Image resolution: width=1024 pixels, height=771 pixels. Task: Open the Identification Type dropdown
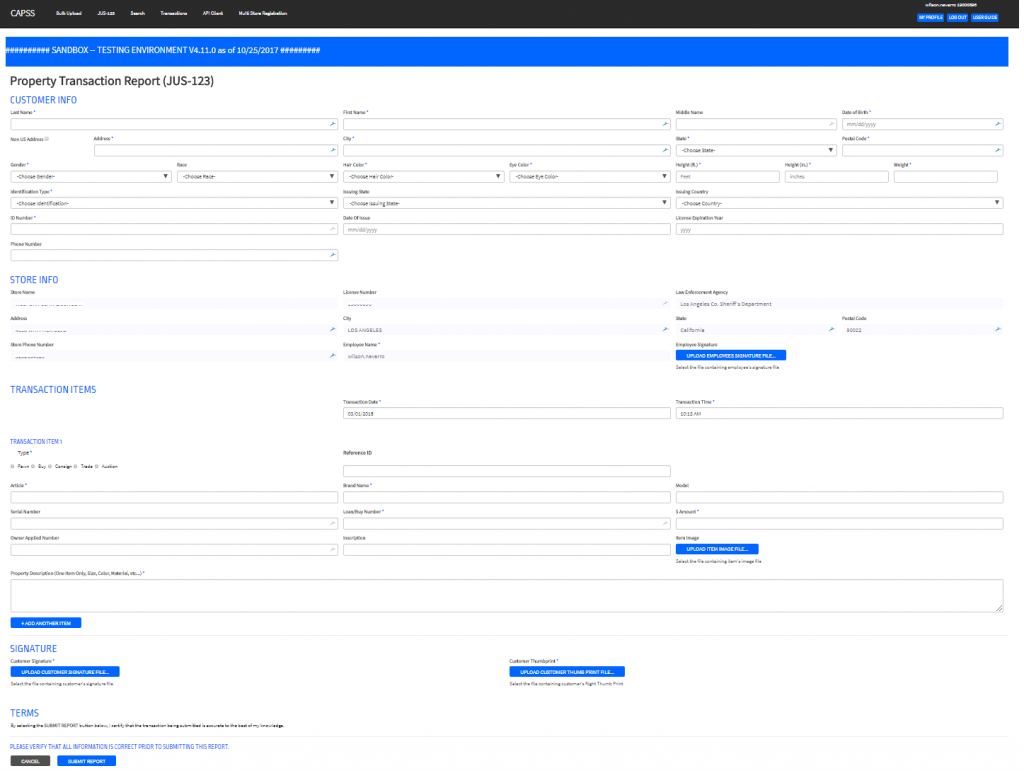tap(173, 203)
